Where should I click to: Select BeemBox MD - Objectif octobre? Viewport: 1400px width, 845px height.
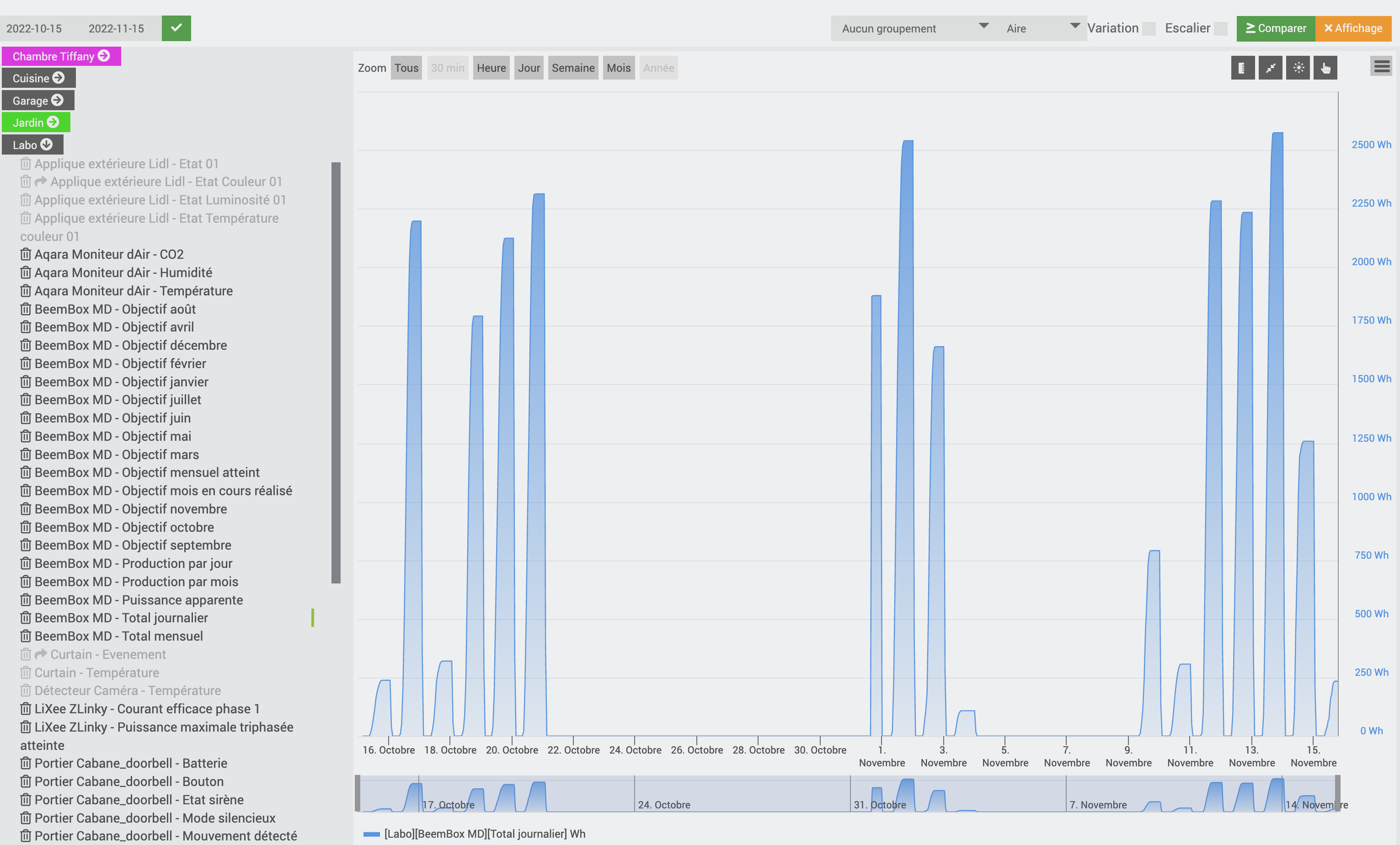coord(124,527)
